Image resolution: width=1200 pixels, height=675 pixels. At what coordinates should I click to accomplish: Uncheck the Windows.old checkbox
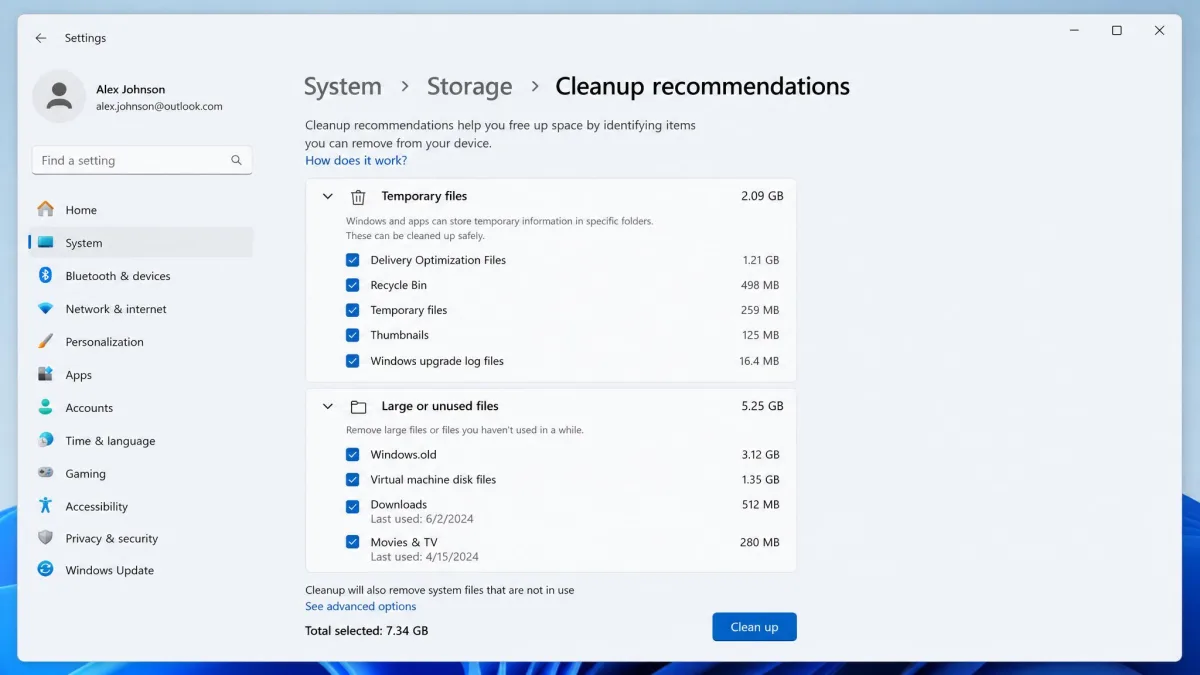coord(352,454)
